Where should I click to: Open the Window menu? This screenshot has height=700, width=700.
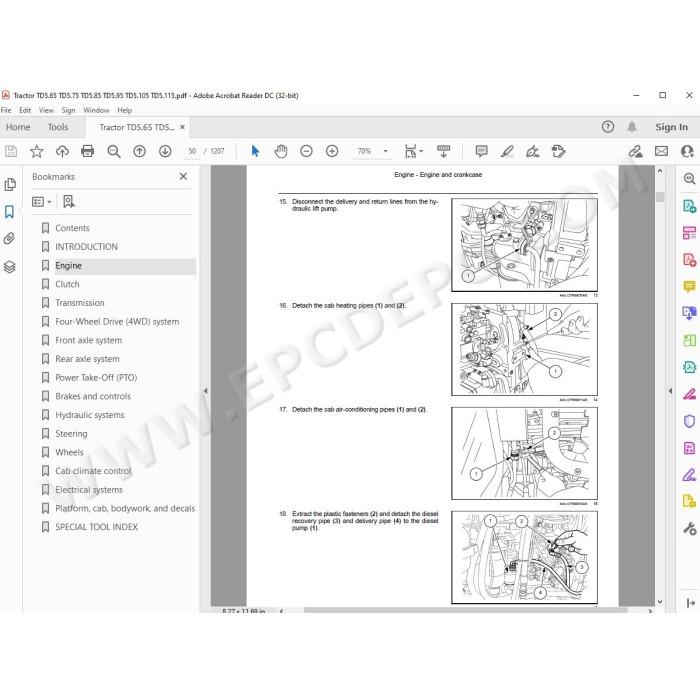(x=96, y=110)
